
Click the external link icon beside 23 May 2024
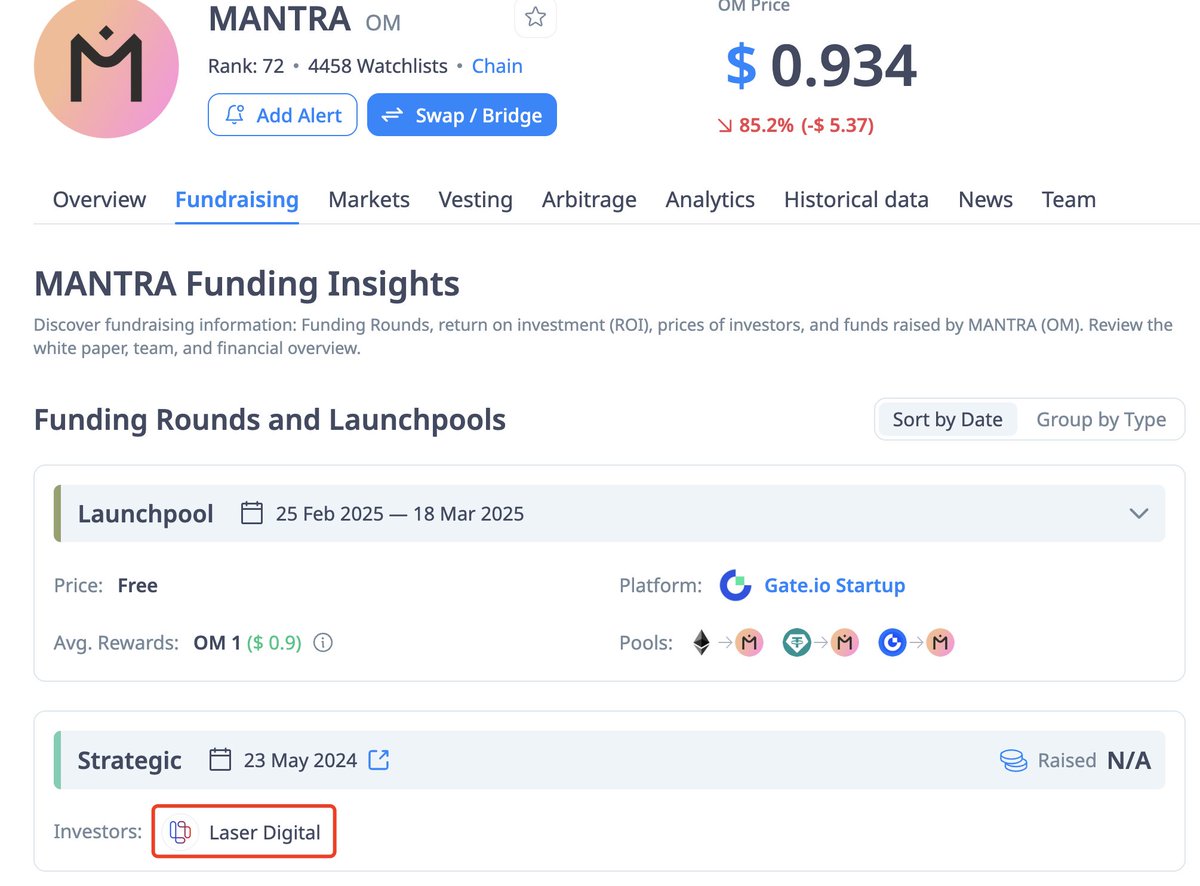pyautogui.click(x=378, y=760)
